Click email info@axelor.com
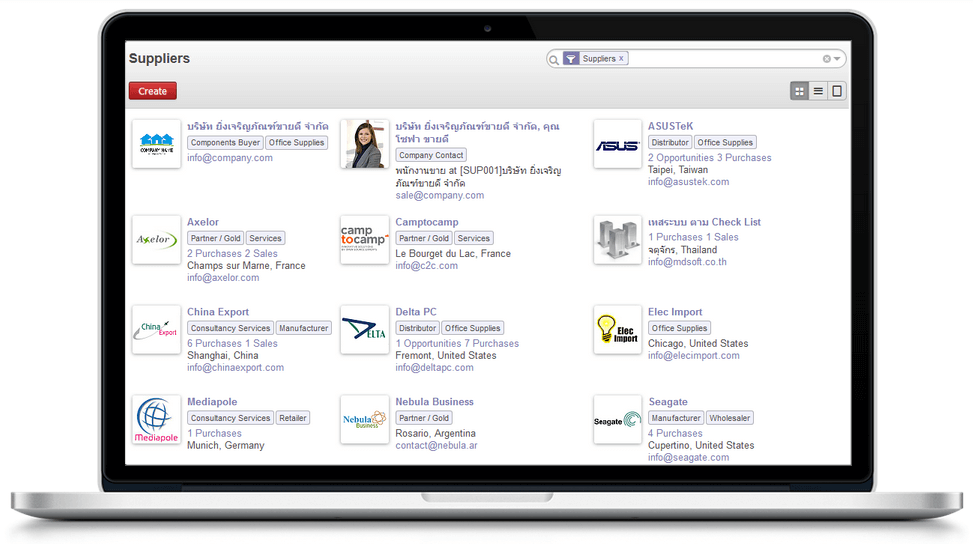973x544 pixels. 223,278
